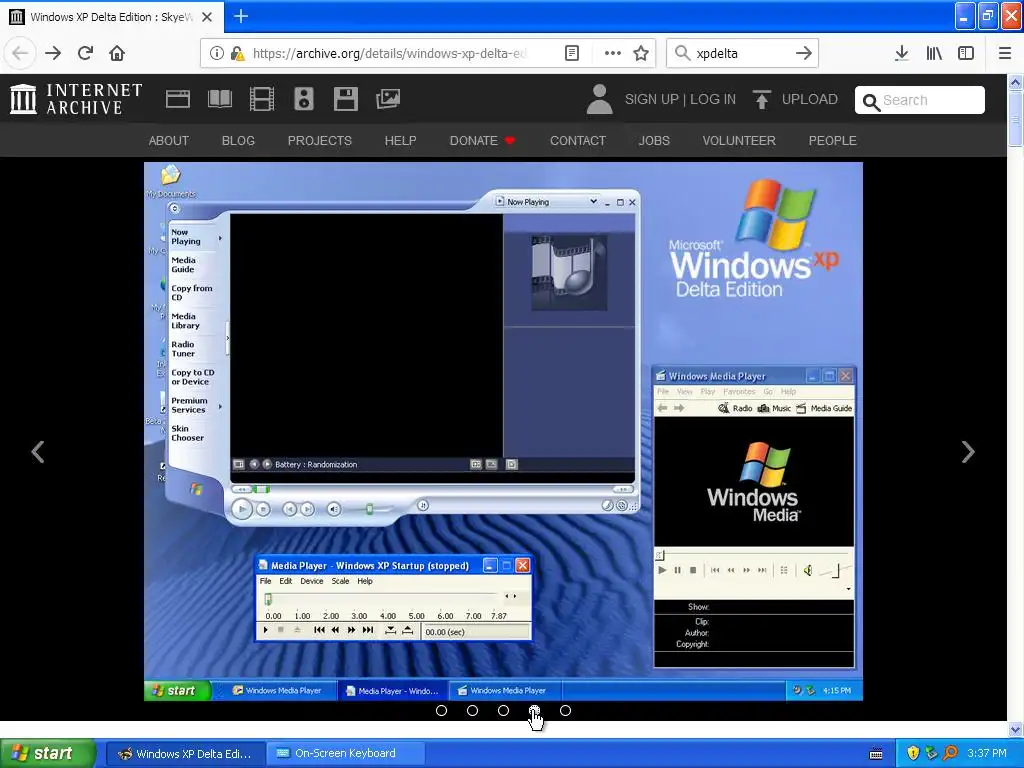Click the Internet Archive logo

pyautogui.click(x=76, y=99)
